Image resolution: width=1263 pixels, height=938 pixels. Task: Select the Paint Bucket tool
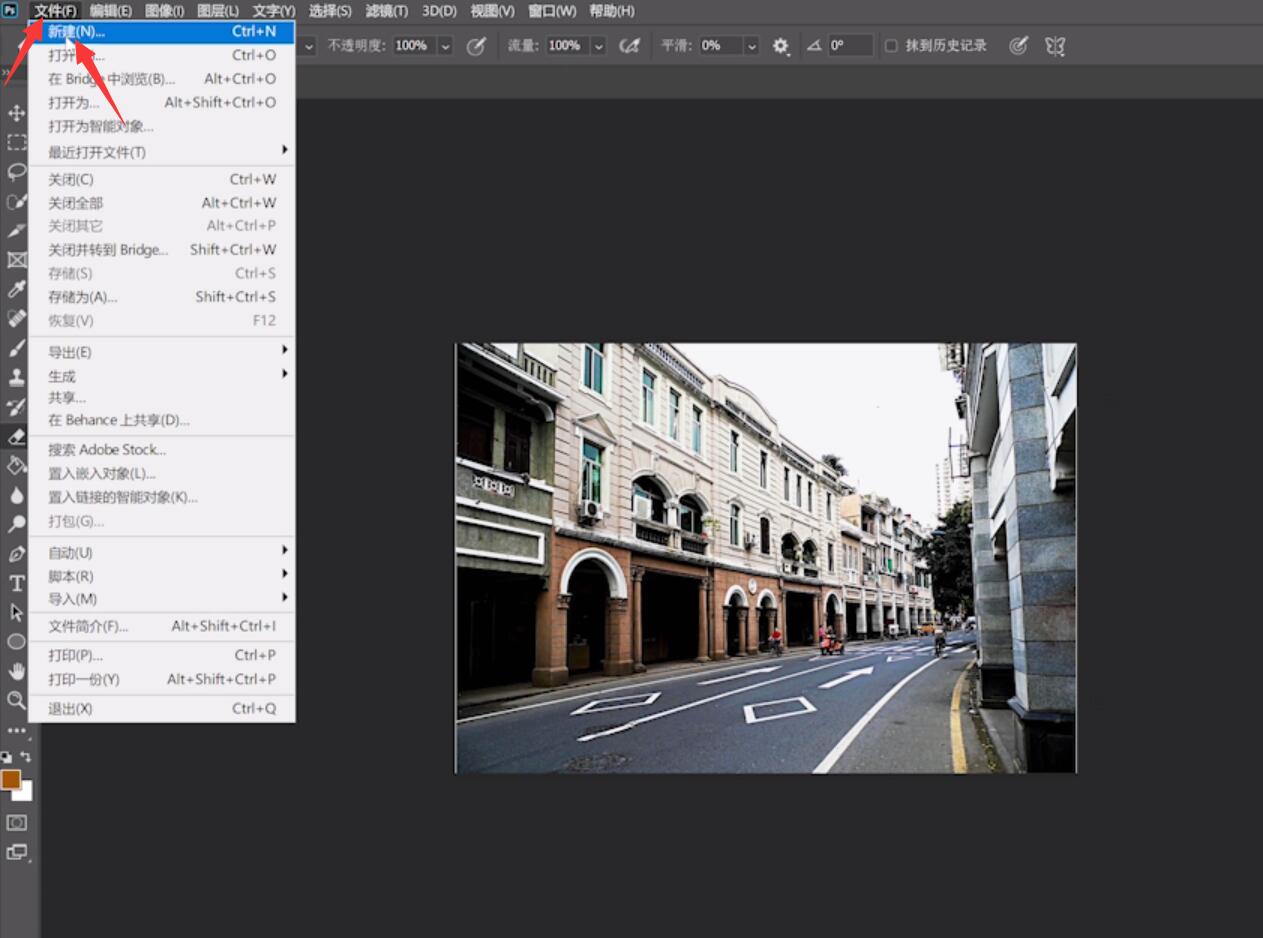pos(16,465)
